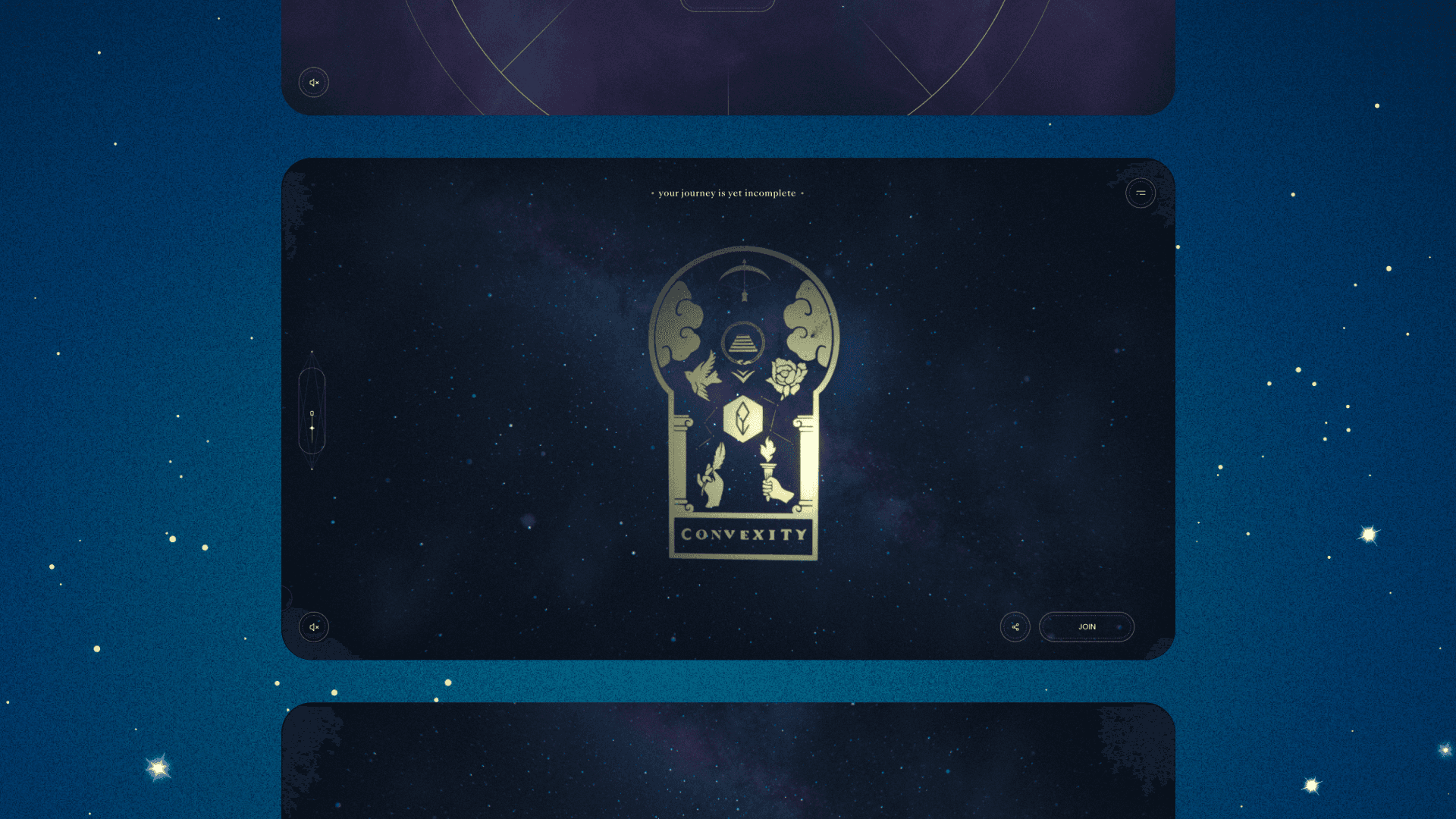The image size is (1456, 819).
Task: Click the hand holding a torch icon
Action: [x=773, y=474]
